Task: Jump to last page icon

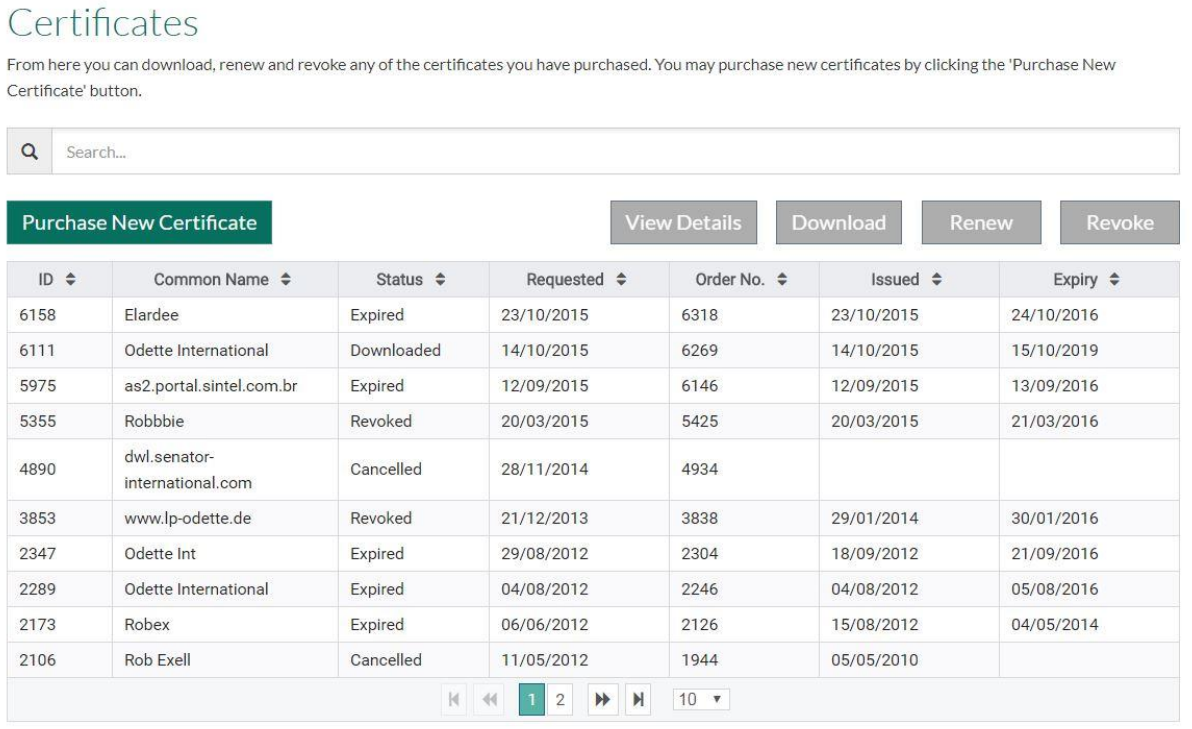Action: pyautogui.click(x=639, y=699)
